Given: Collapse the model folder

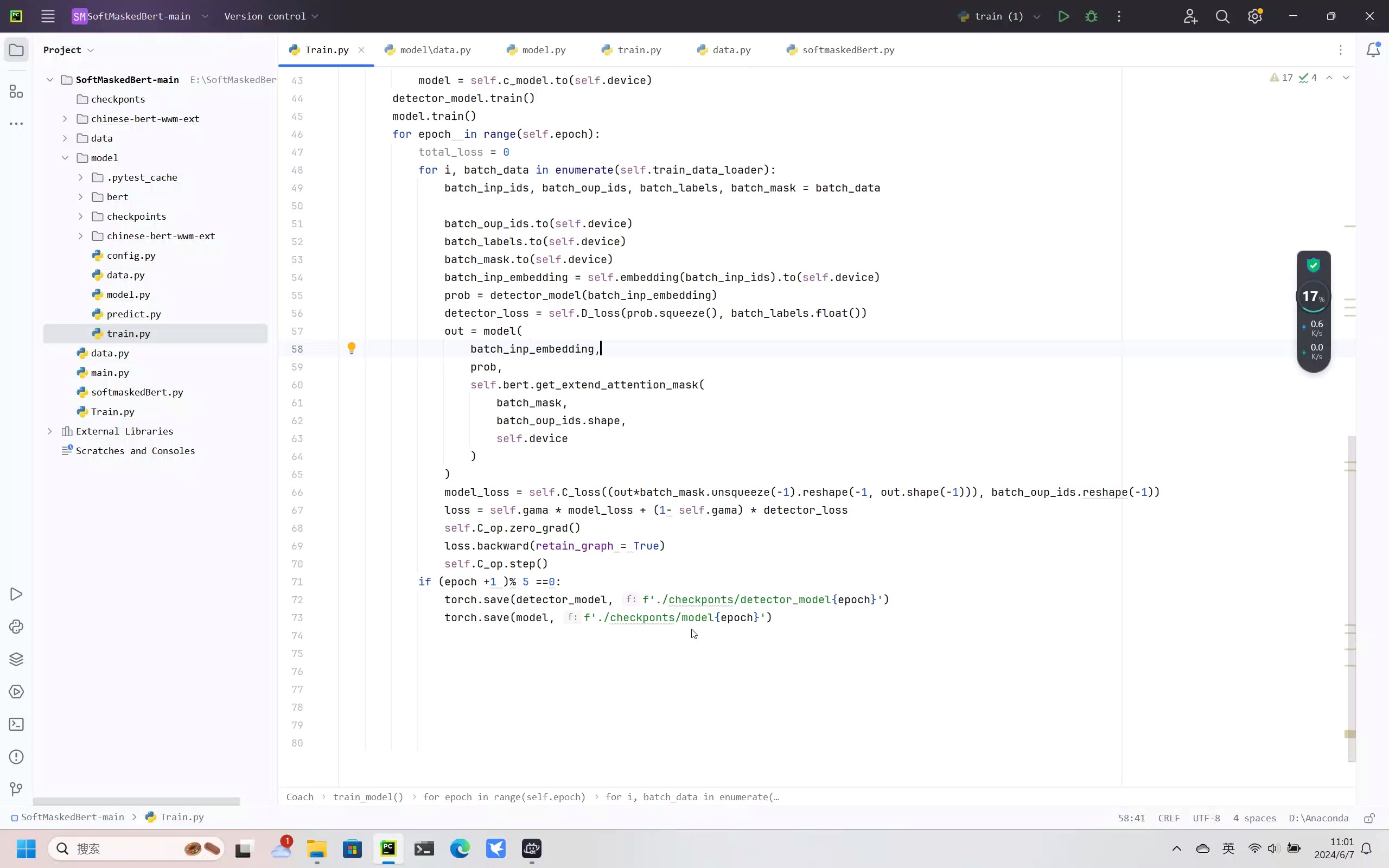Looking at the screenshot, I should click(65, 158).
